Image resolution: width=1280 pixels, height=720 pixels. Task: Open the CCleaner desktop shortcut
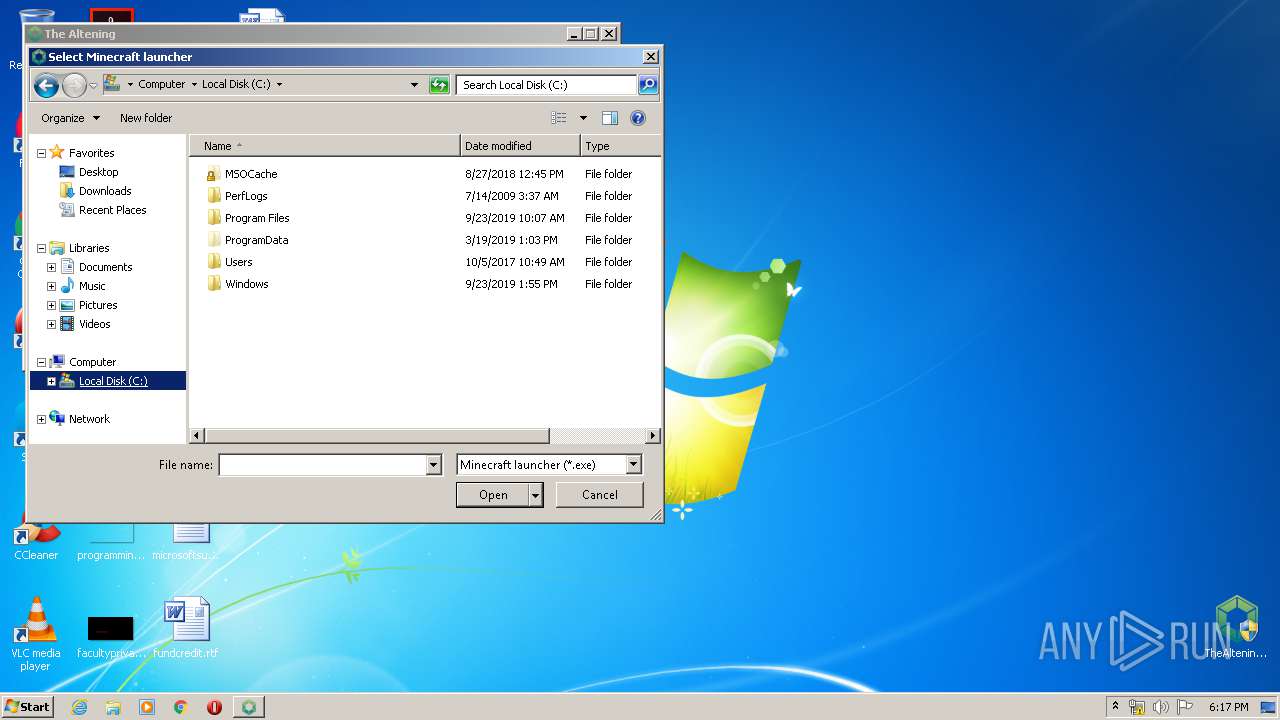36,540
